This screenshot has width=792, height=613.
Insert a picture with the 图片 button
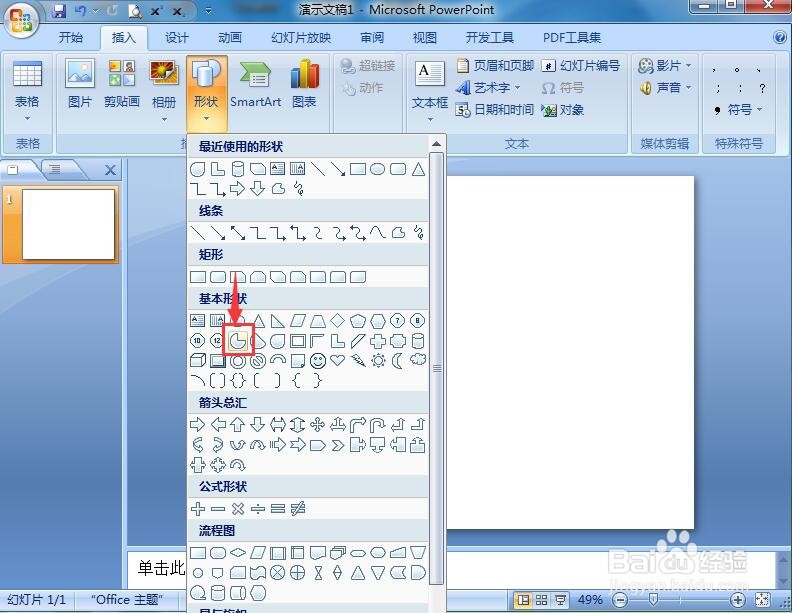tap(80, 84)
